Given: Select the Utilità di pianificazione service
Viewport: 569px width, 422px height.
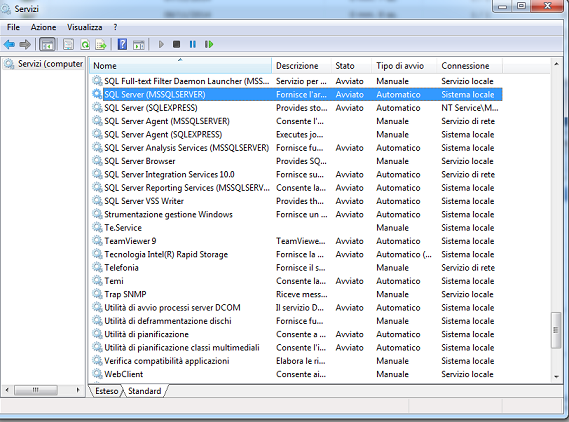Looking at the screenshot, I should click(x=296, y=335).
